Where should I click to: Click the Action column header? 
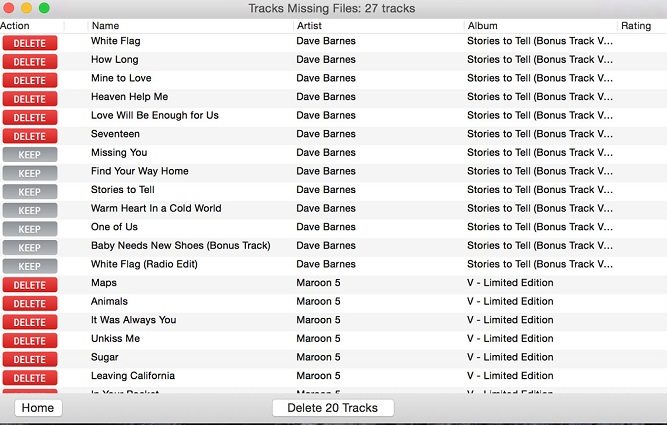[x=15, y=26]
